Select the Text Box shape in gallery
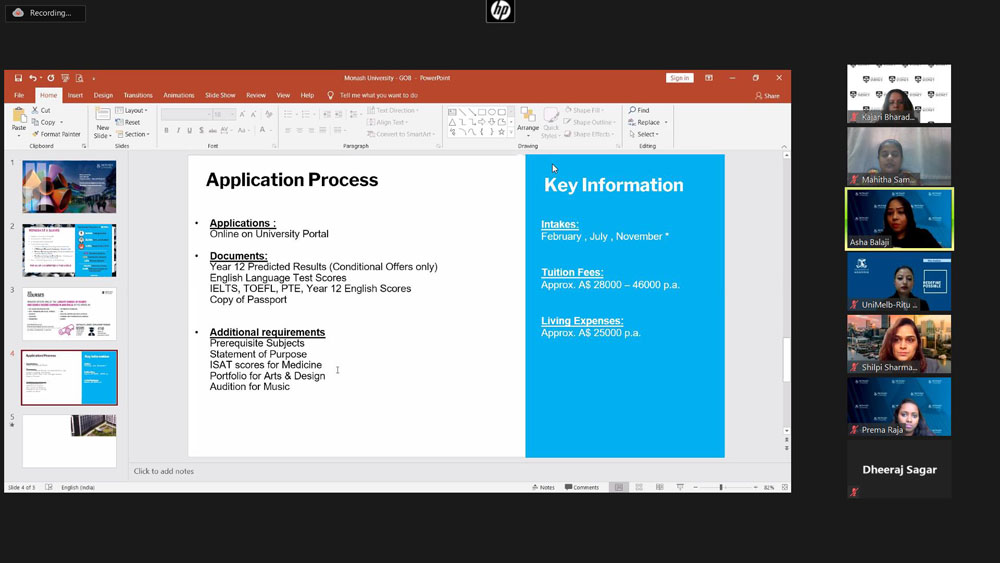 pyautogui.click(x=452, y=112)
